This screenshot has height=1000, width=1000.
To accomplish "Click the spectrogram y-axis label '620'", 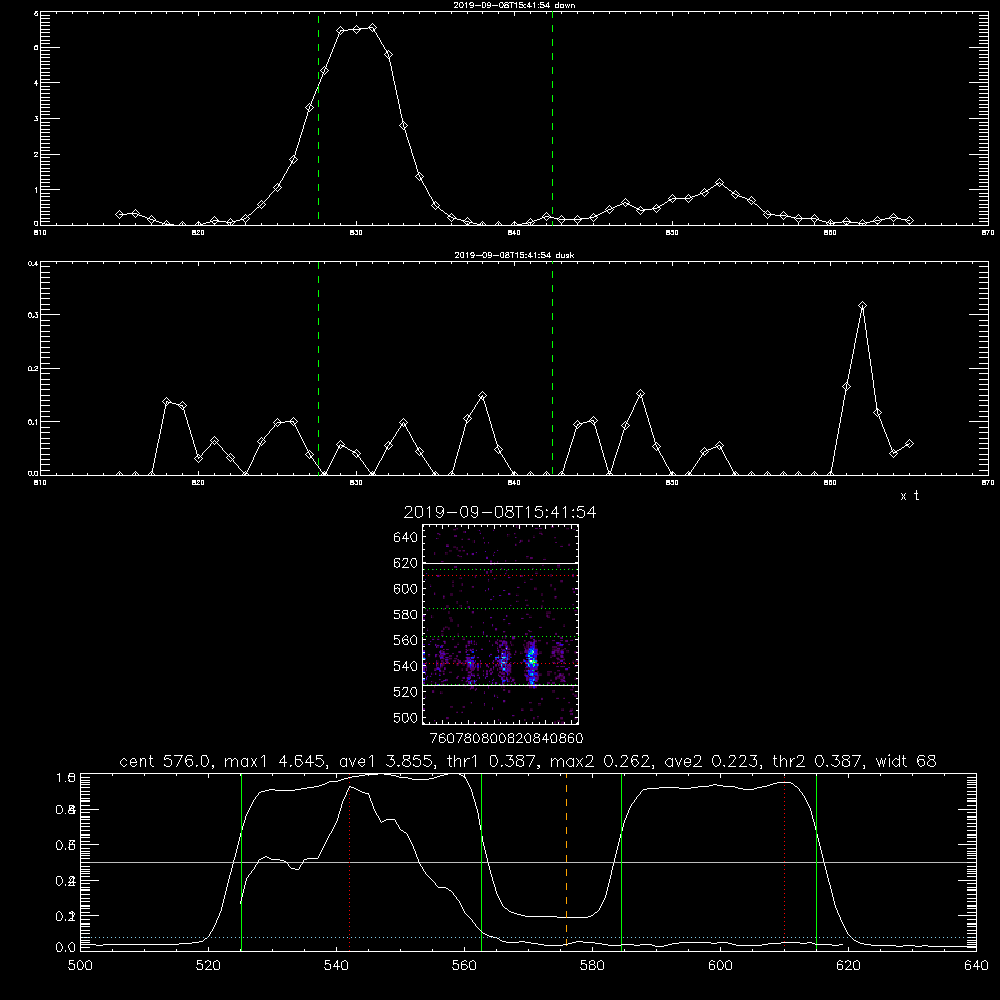I will (x=406, y=563).
